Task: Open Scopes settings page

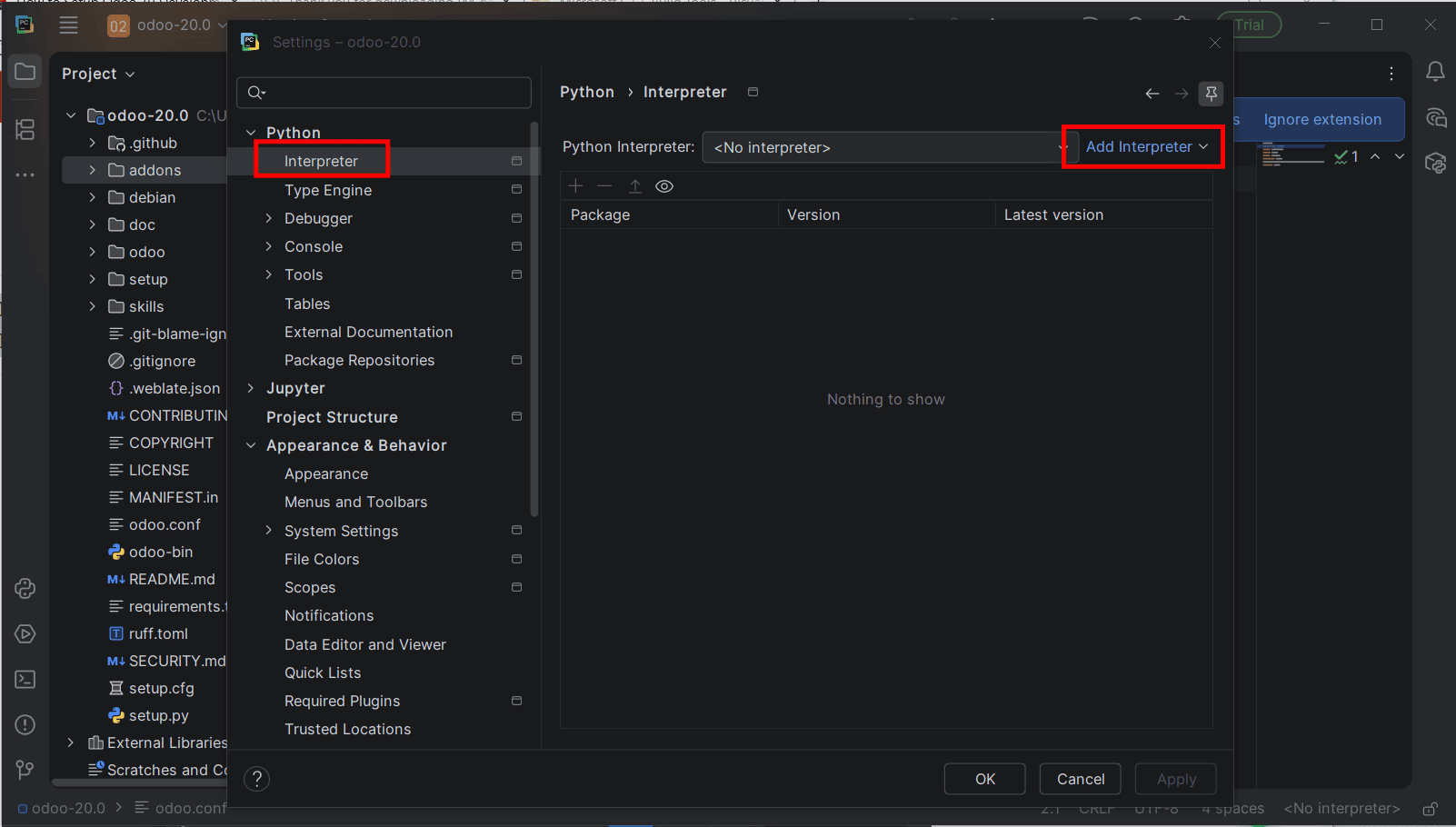Action: point(310,587)
